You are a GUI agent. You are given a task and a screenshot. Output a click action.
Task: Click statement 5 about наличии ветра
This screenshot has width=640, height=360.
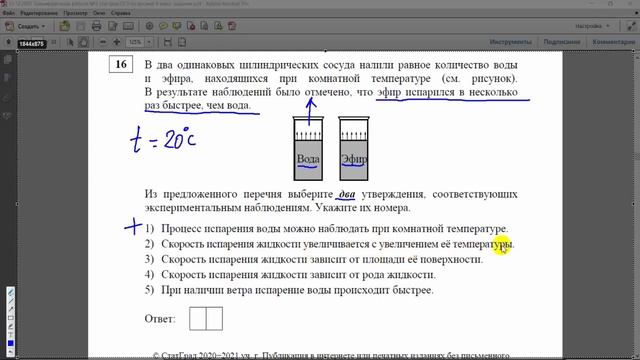(289, 290)
